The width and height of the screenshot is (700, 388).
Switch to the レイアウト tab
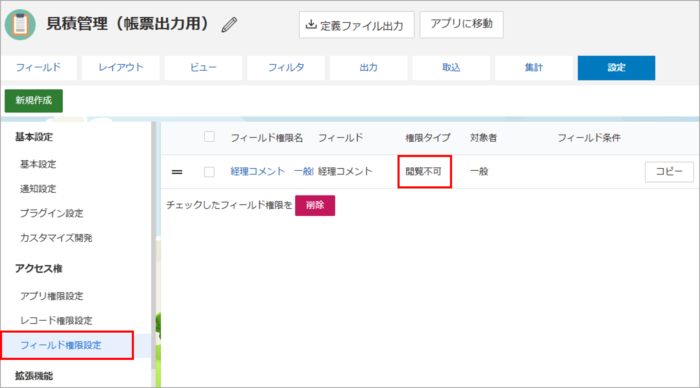(x=121, y=68)
